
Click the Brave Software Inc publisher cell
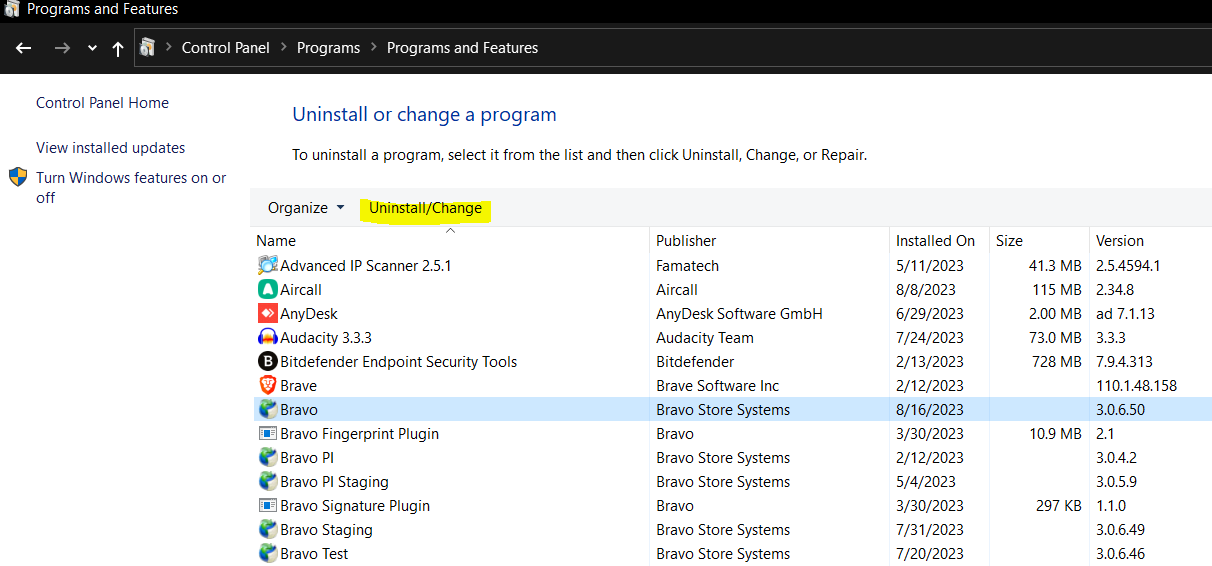718,386
